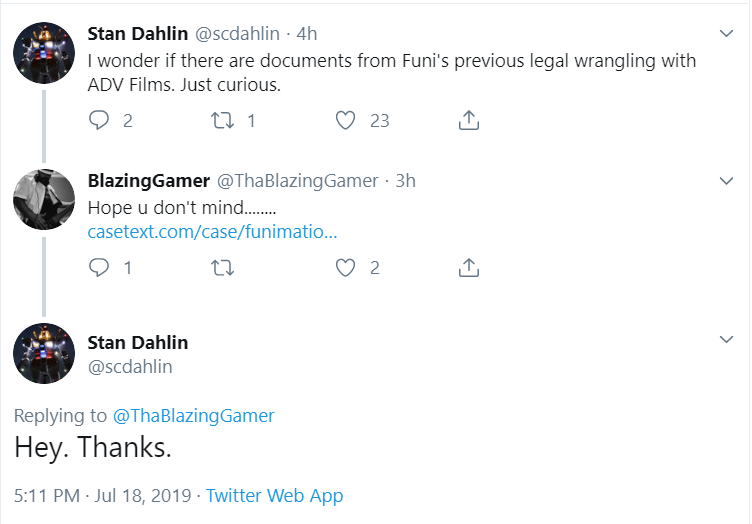752x524 pixels.
Task: Open Stan Dahlin's avatar on top tweet
Action: click(44, 53)
